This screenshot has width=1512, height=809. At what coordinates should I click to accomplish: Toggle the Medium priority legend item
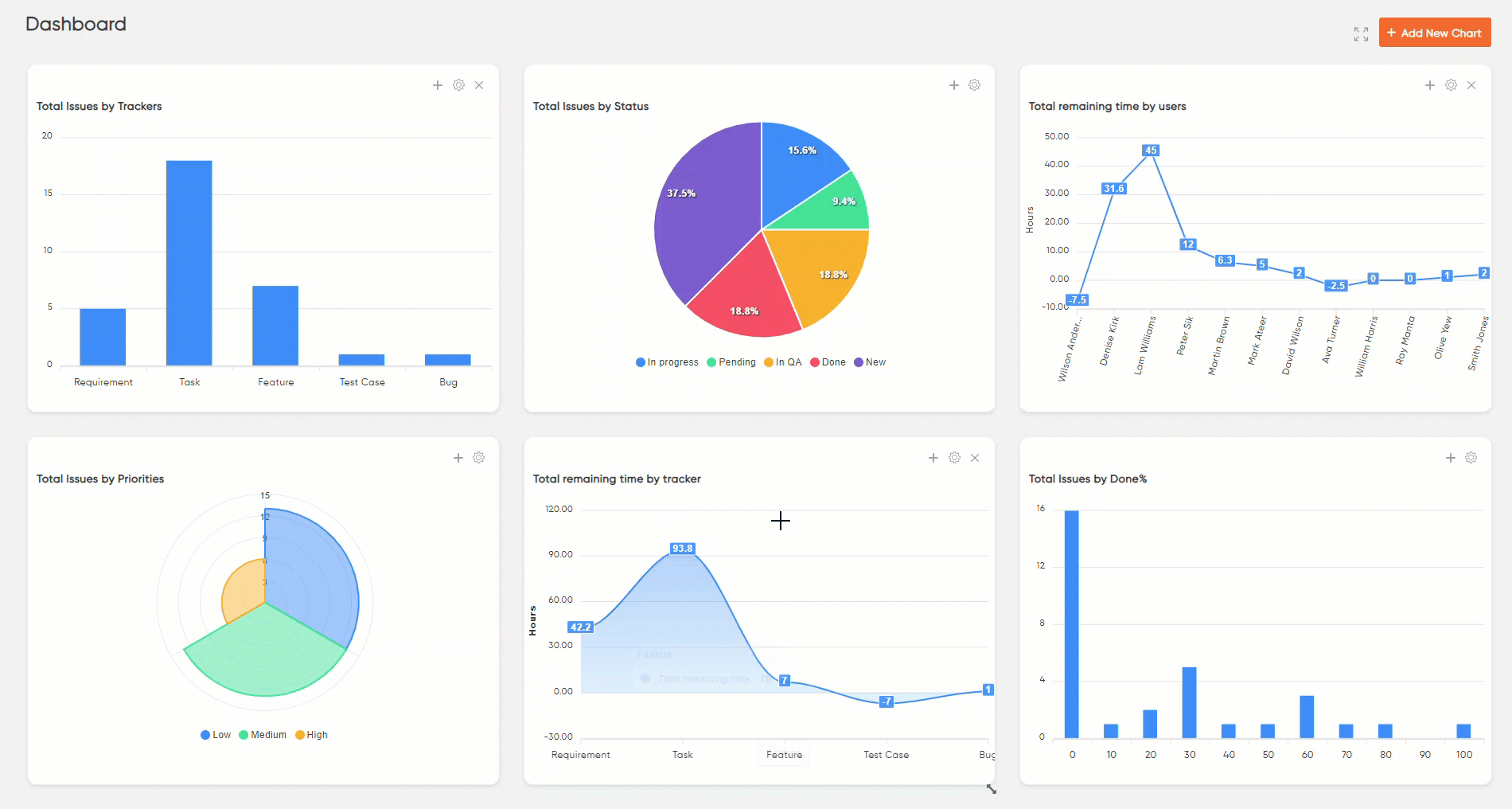263,735
